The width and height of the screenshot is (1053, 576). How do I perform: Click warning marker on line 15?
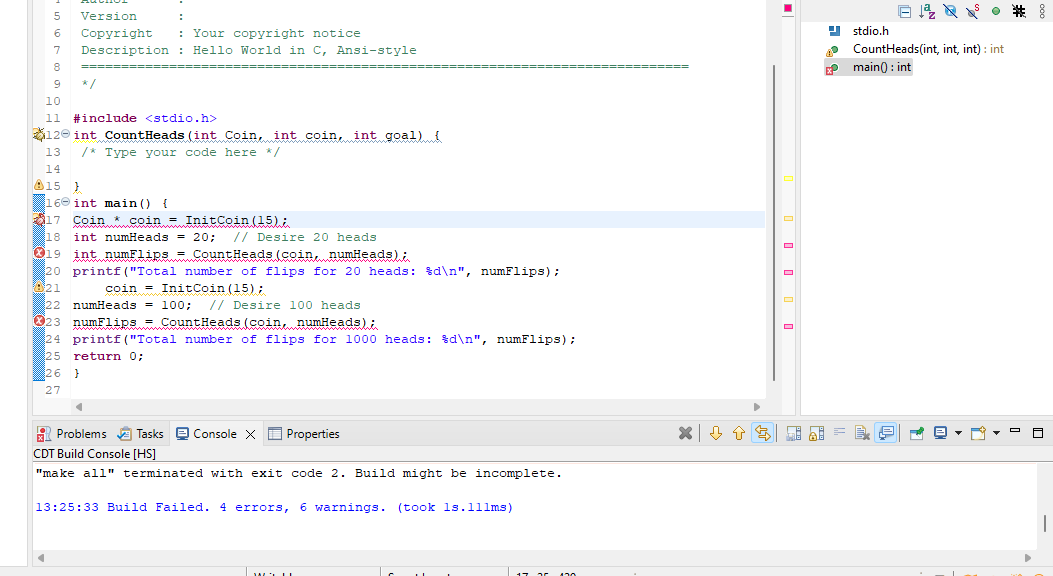[x=39, y=185]
